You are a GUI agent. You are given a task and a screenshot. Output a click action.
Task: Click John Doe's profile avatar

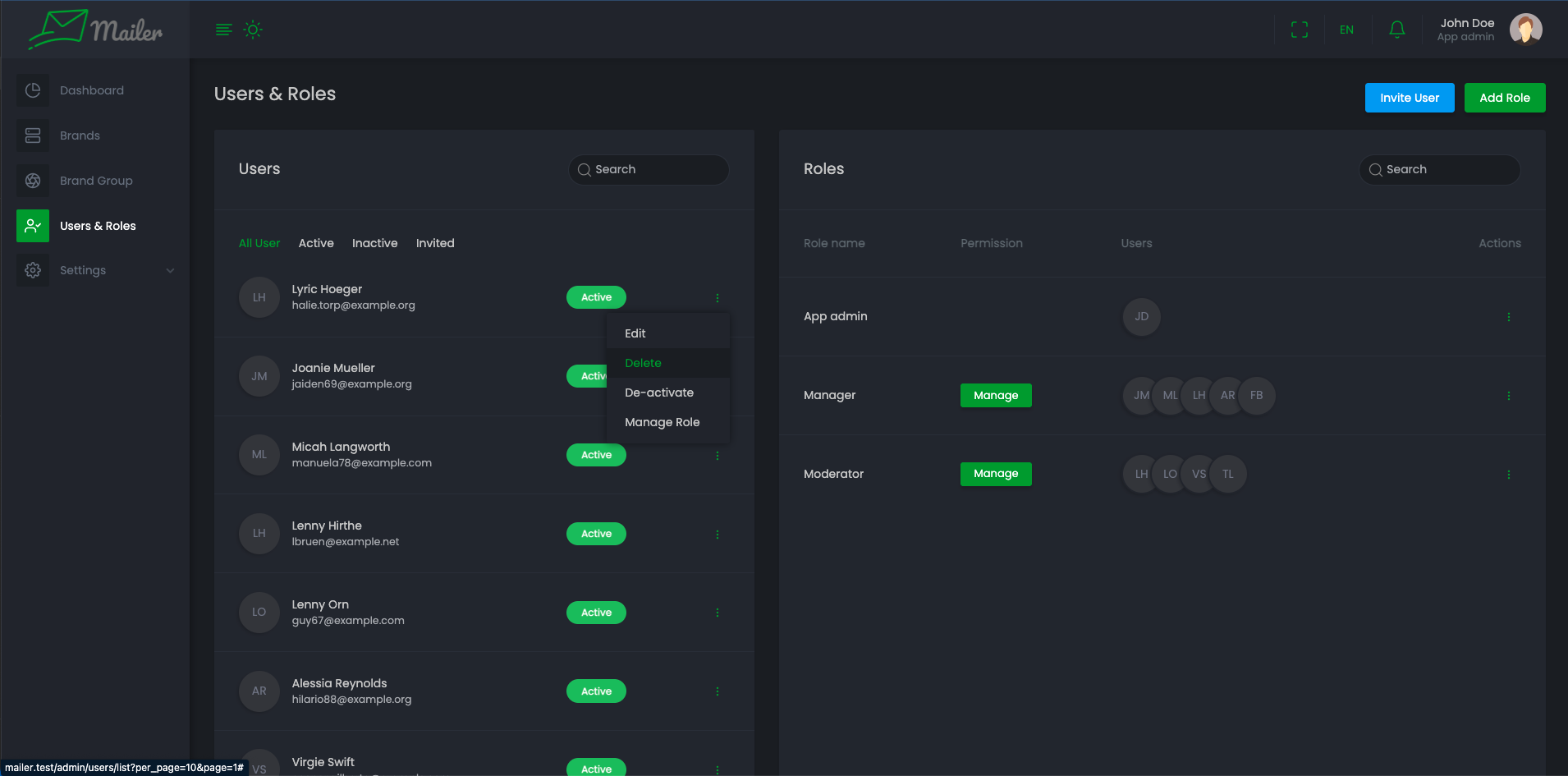pos(1525,30)
